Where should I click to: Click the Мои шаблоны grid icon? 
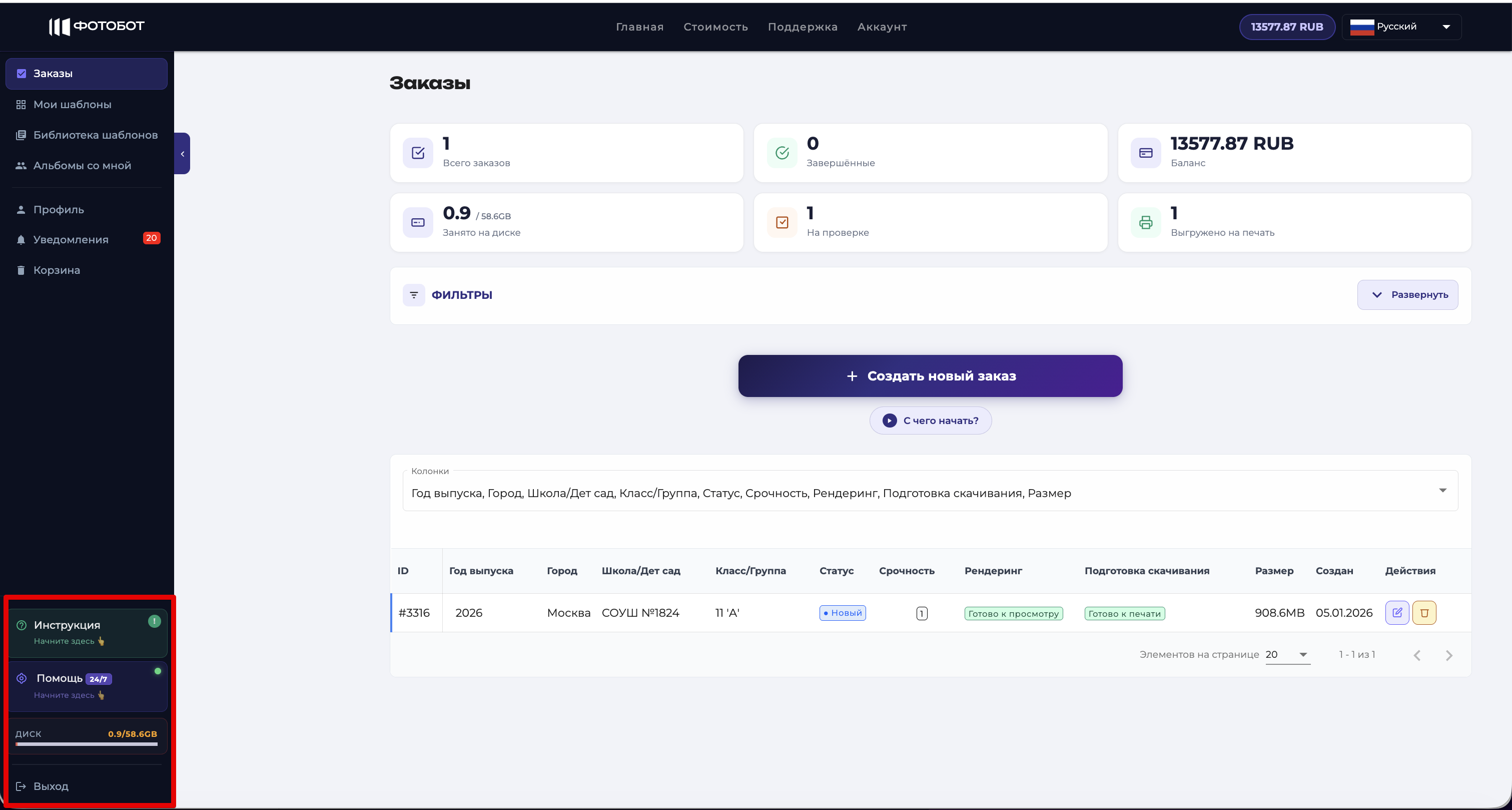[21, 105]
